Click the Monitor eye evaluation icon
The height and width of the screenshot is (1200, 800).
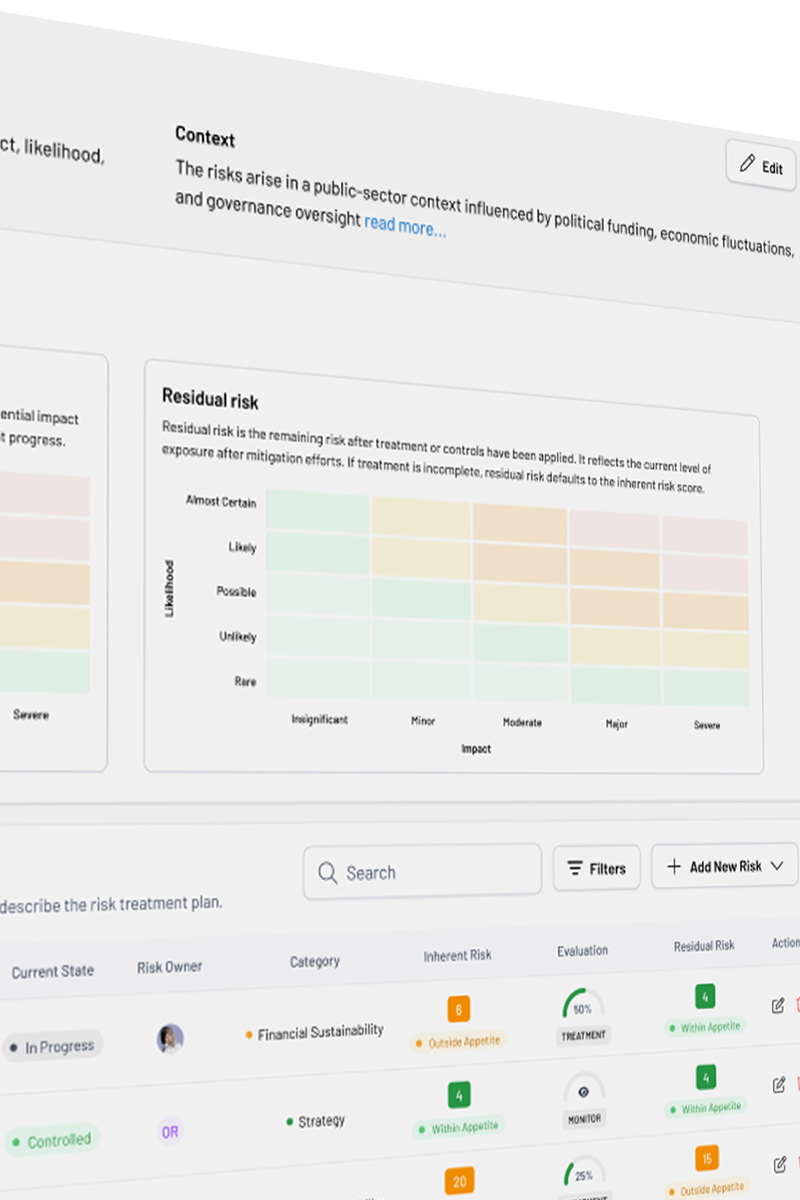tap(584, 1092)
